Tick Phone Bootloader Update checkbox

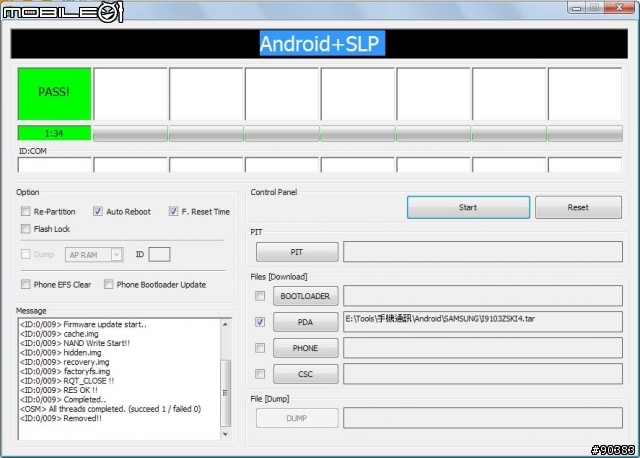109,284
